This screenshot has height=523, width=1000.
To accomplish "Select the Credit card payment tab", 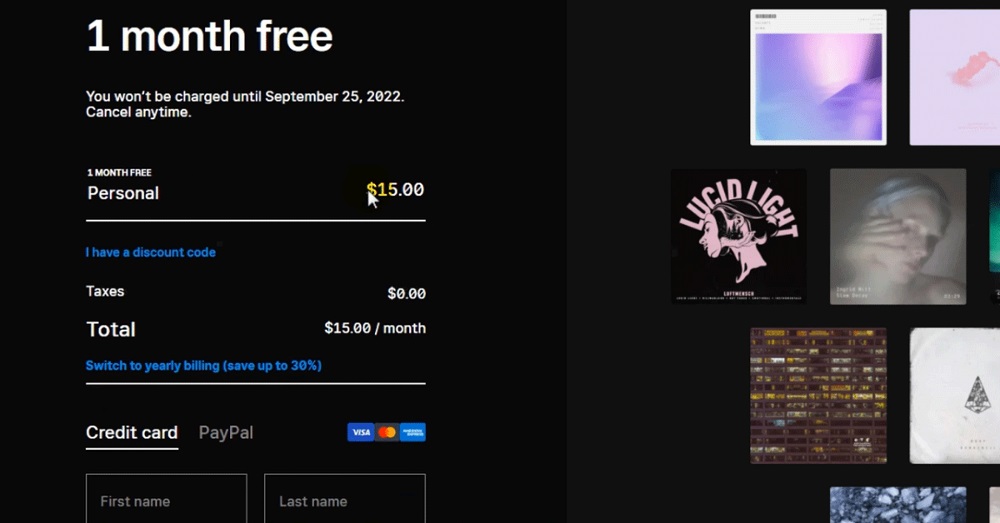I will (x=132, y=432).
